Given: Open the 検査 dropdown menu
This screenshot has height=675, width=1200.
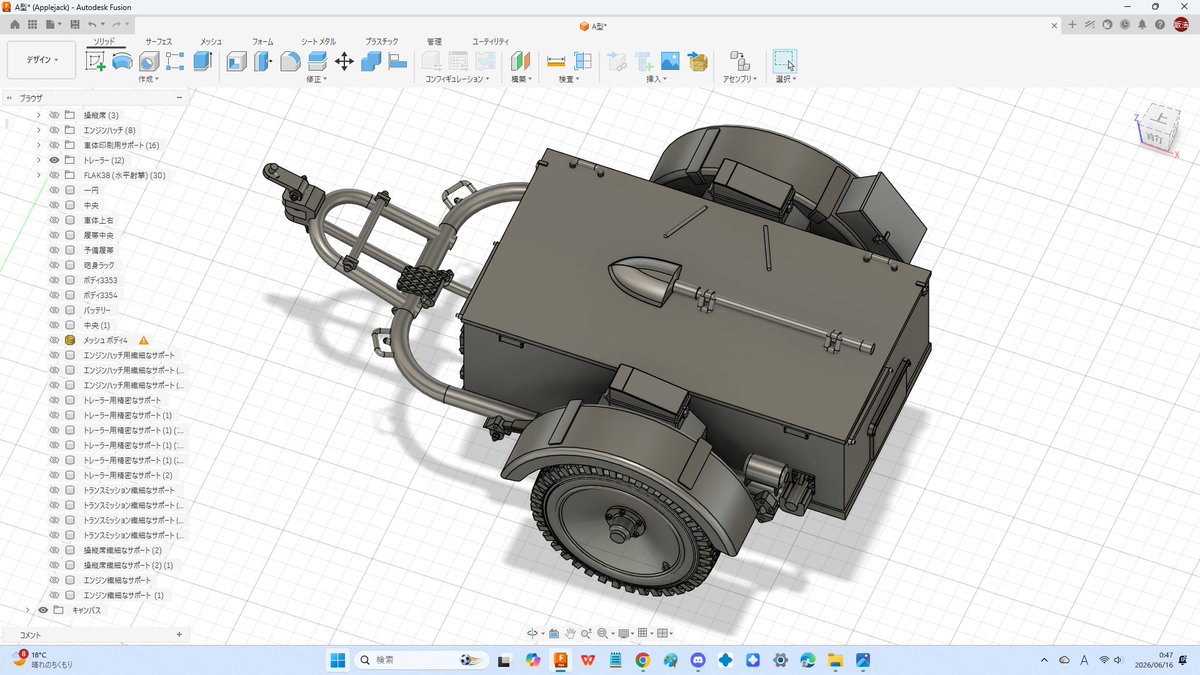Looking at the screenshot, I should point(569,78).
